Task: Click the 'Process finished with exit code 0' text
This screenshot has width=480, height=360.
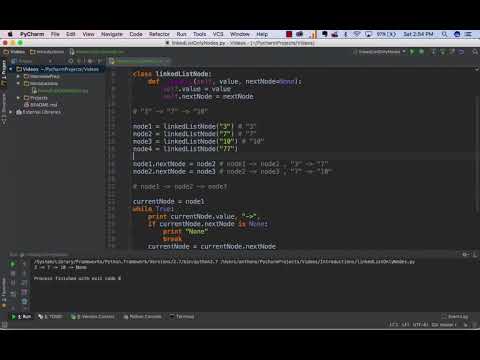Action: tap(77, 278)
